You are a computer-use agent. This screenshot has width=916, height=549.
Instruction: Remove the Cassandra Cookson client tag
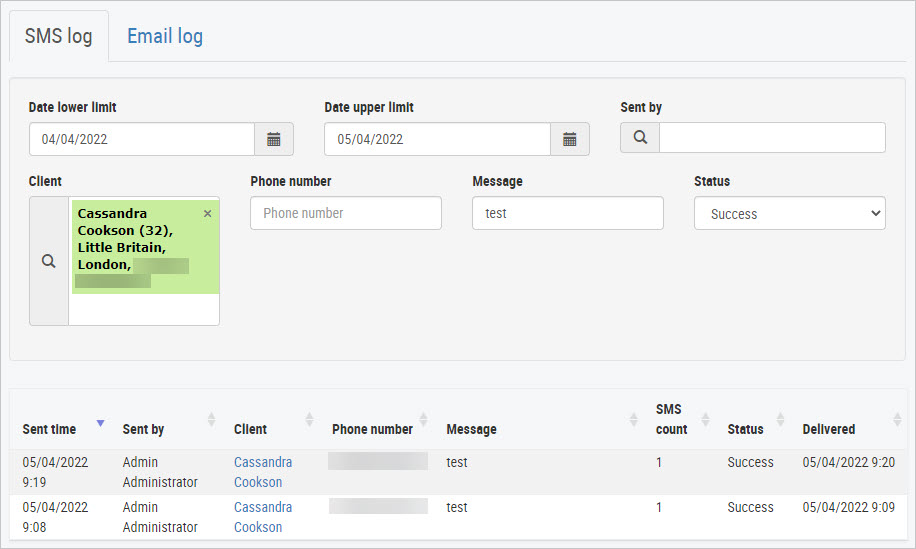[207, 214]
